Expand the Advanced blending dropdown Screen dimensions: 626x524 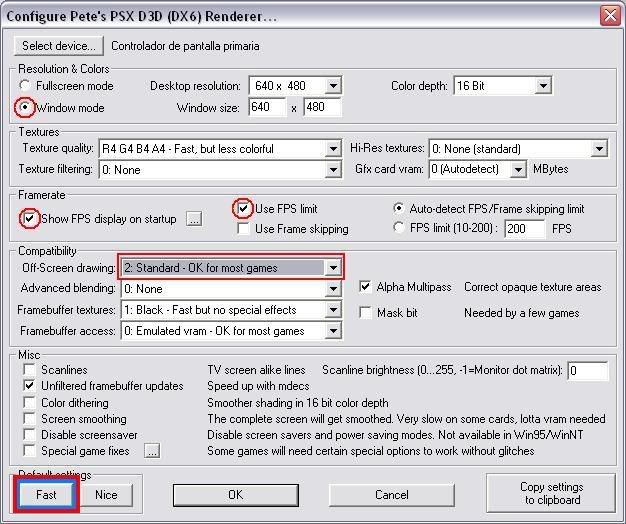[333, 289]
